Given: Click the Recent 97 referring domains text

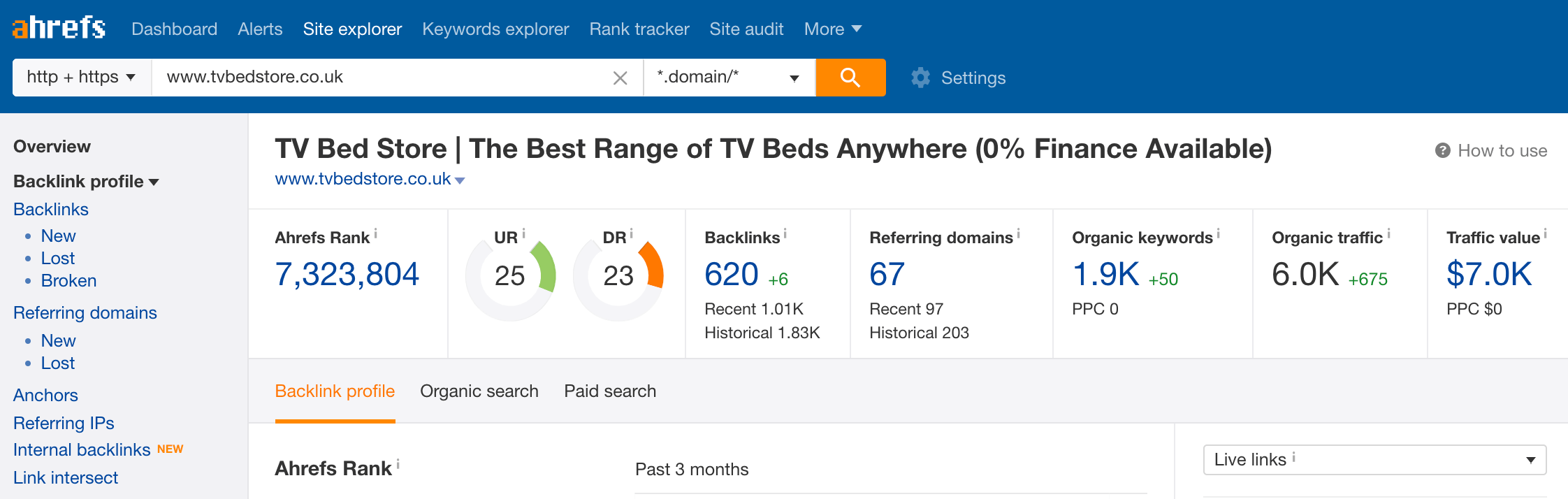Looking at the screenshot, I should click(x=906, y=309).
